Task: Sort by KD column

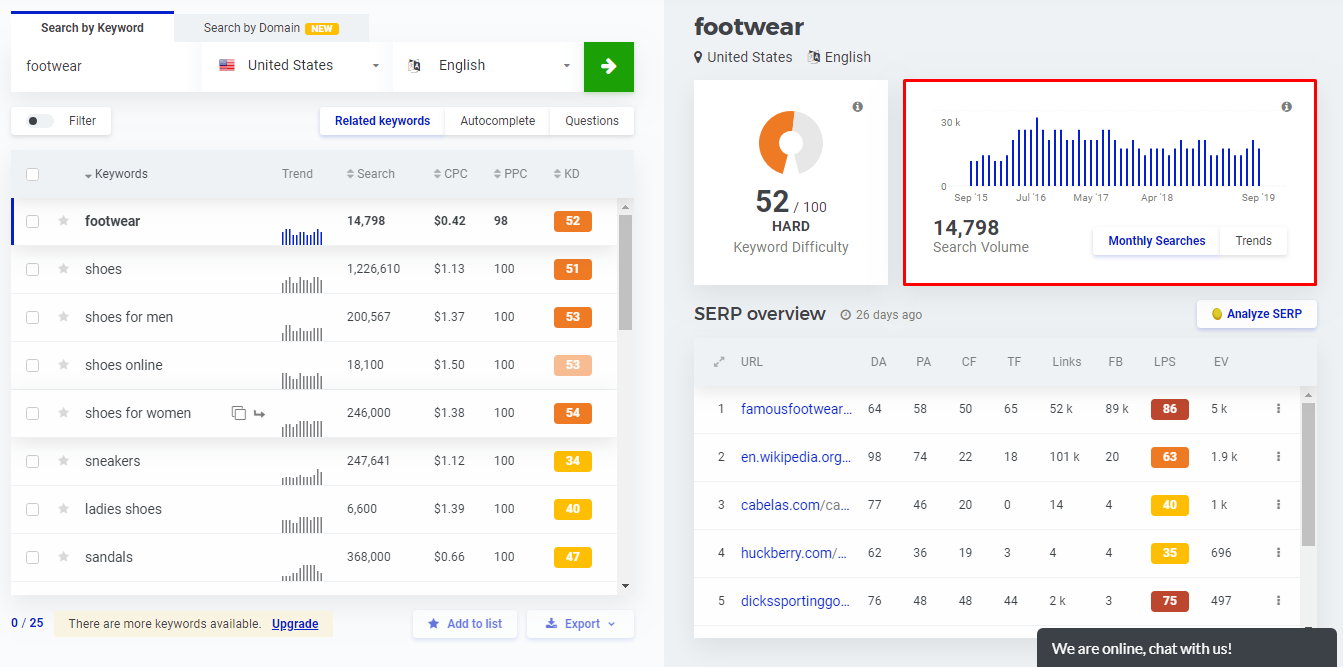Action: coord(566,174)
